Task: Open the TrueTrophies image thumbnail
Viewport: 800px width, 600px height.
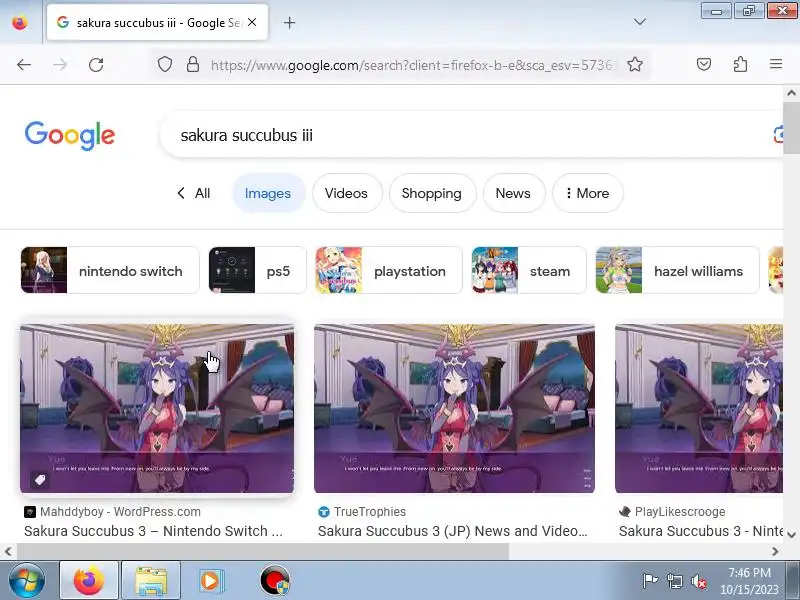Action: (454, 408)
